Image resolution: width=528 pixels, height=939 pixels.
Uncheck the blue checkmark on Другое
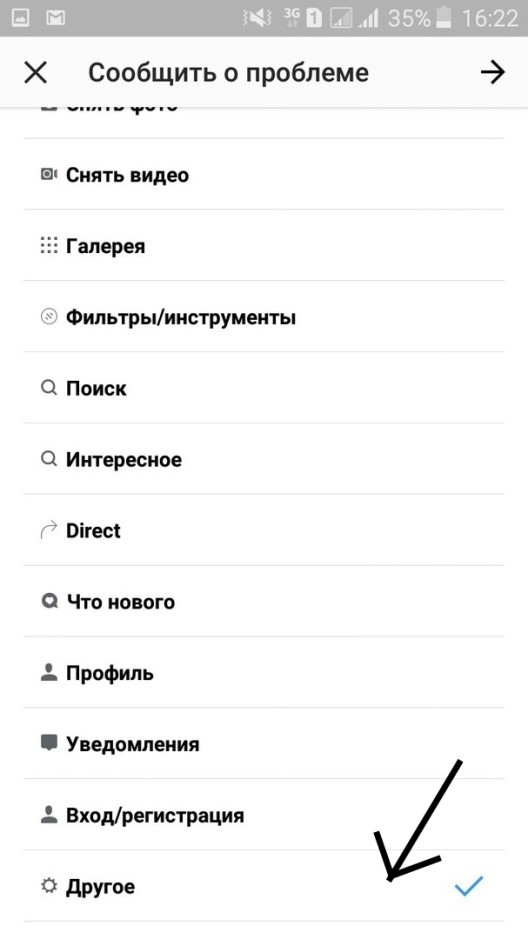point(469,885)
